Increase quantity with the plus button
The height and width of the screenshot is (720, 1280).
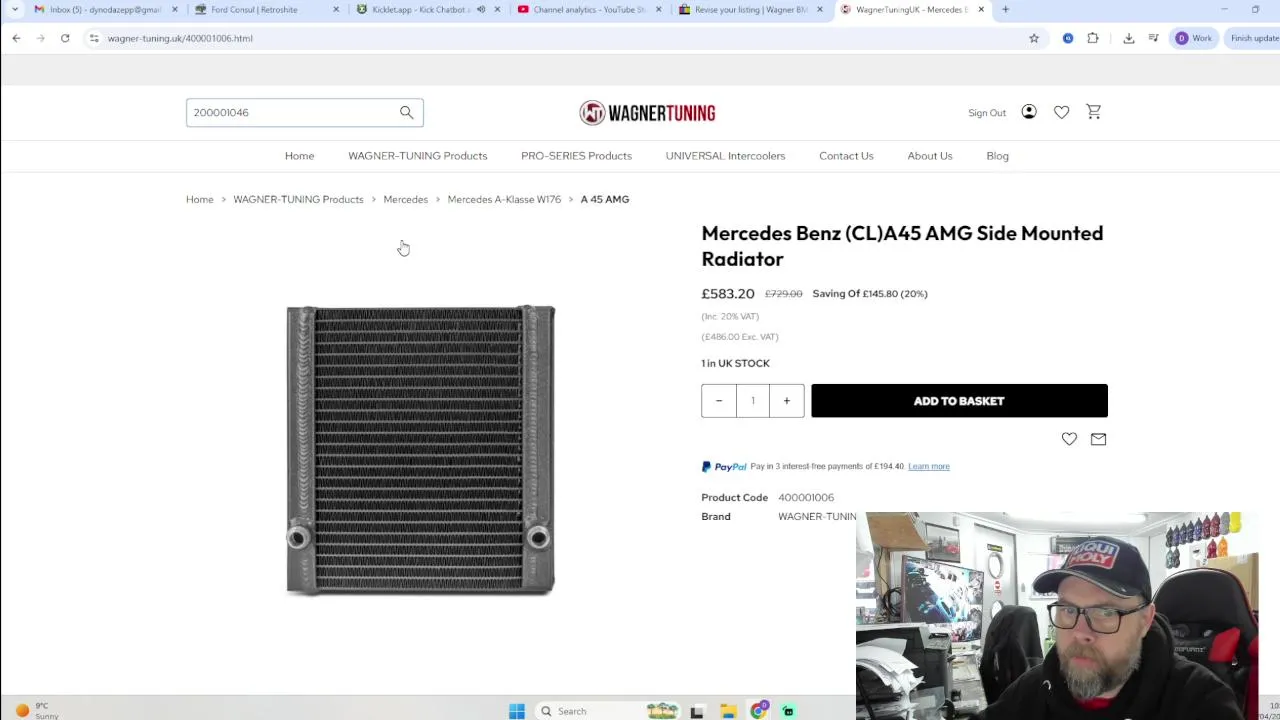787,401
